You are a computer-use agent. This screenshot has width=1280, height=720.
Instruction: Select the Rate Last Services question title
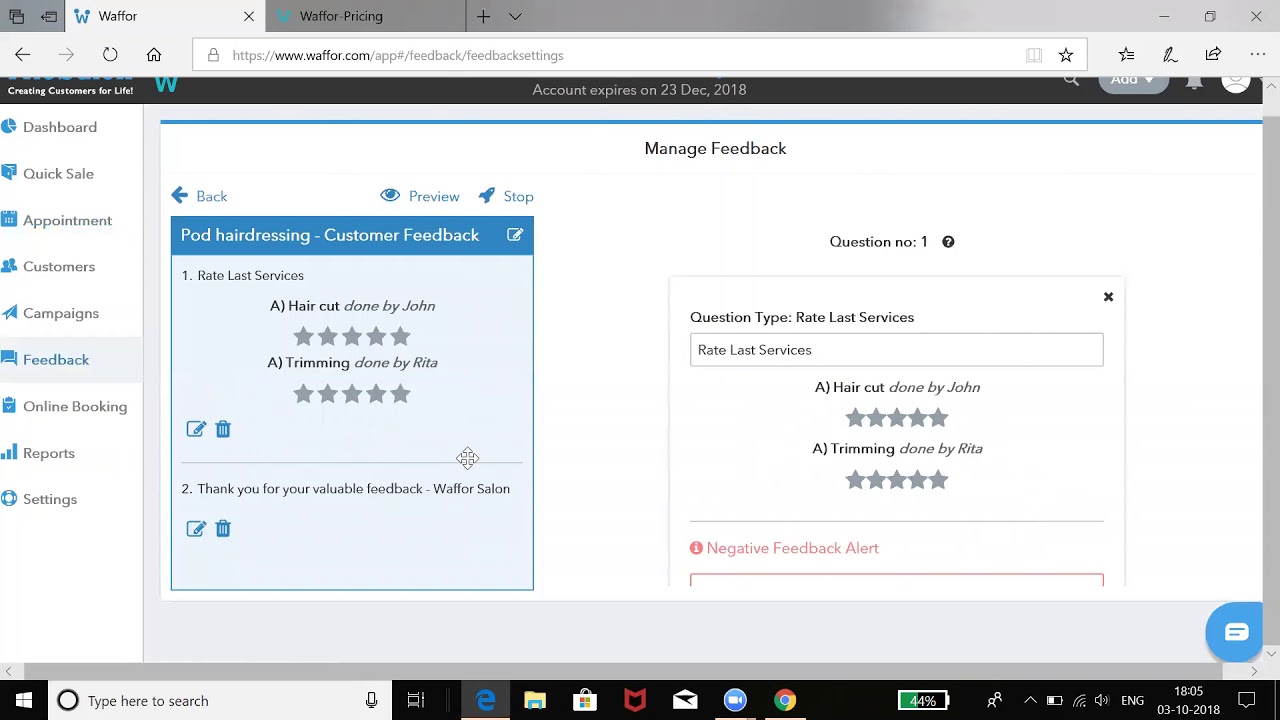pos(251,275)
